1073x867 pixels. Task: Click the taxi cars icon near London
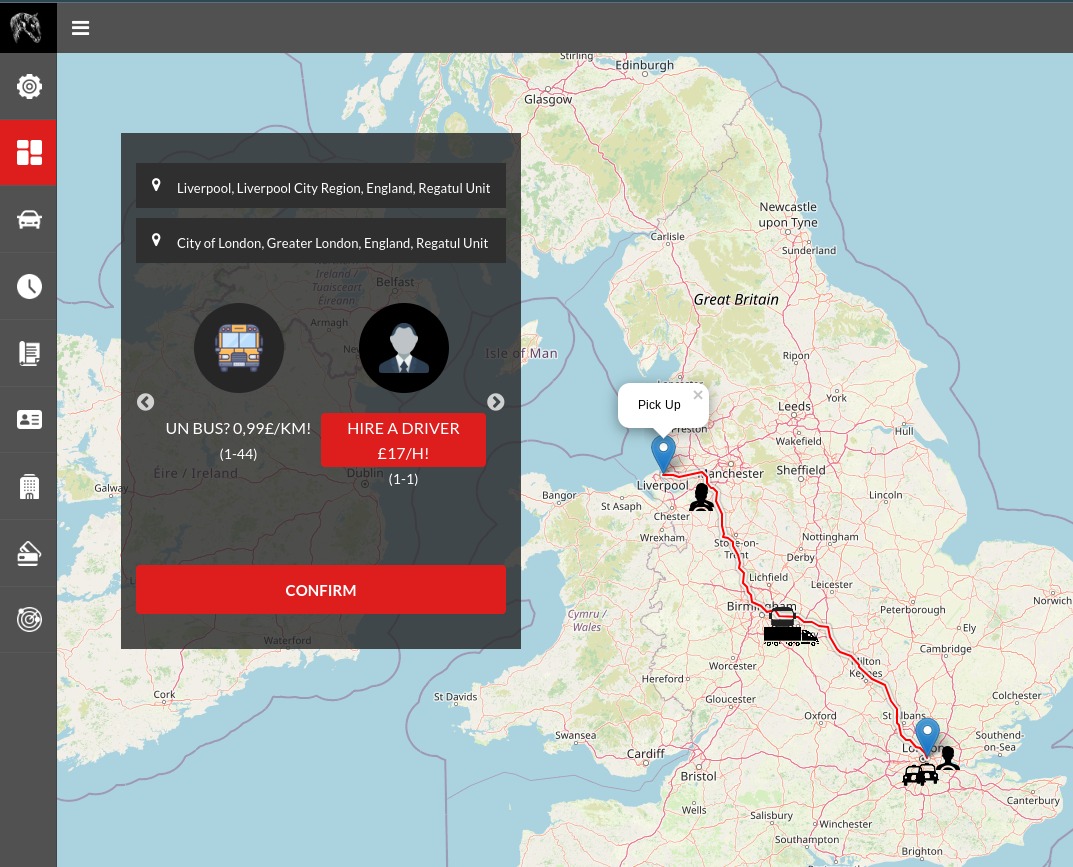point(920,775)
